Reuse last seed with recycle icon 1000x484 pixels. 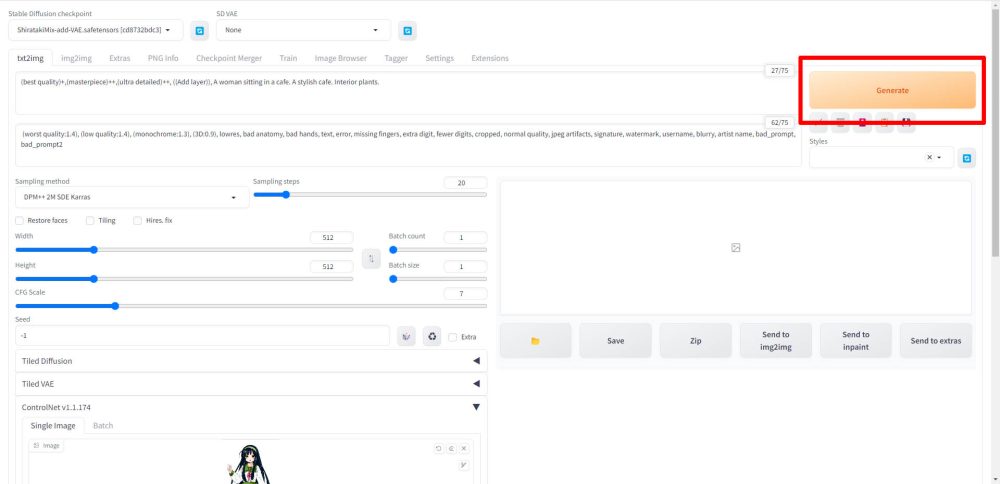pyautogui.click(x=432, y=336)
